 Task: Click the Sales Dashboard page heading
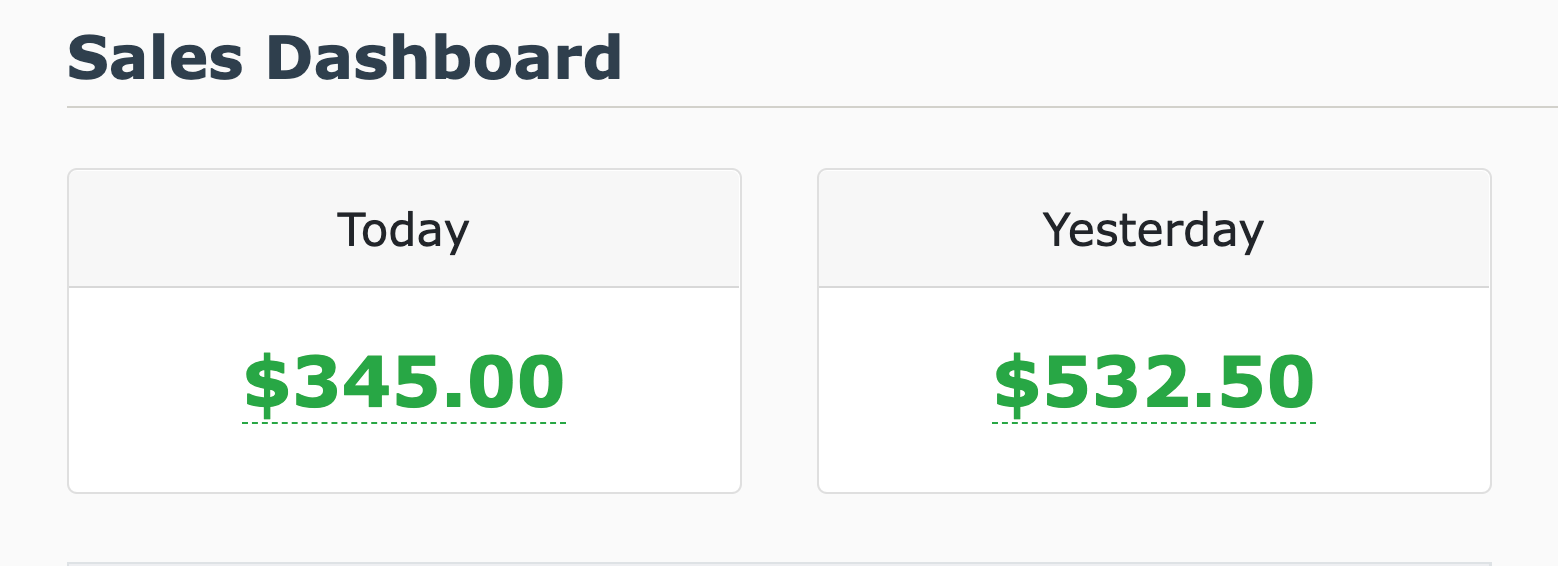344,58
